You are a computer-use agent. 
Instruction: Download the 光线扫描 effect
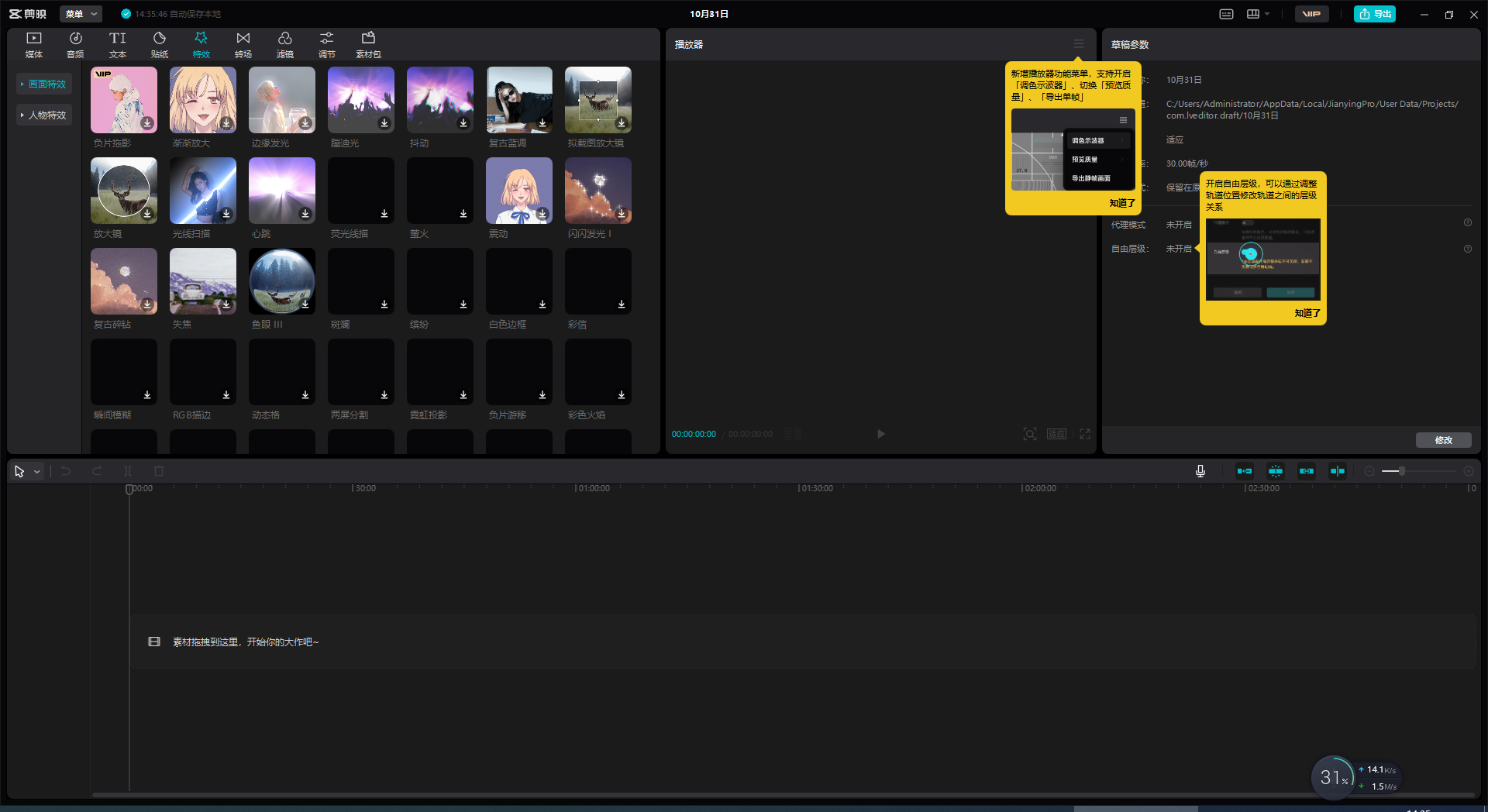coord(226,214)
